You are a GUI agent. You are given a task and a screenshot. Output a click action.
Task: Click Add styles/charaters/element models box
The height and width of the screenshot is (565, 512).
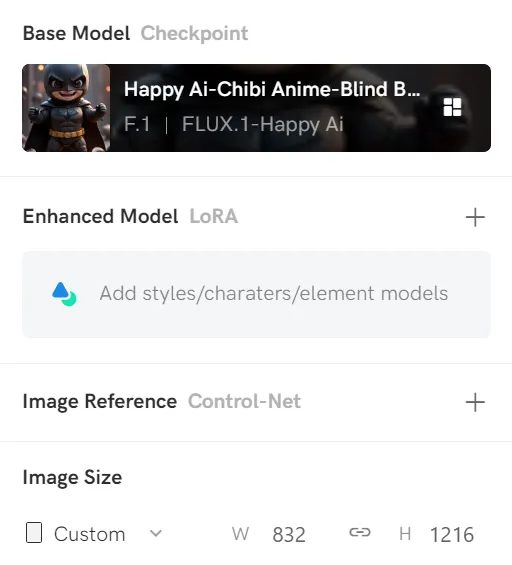coord(256,294)
